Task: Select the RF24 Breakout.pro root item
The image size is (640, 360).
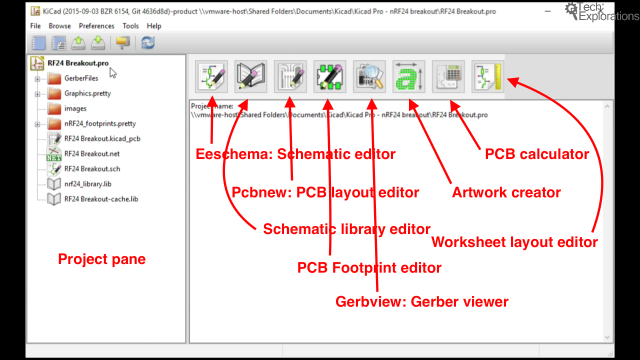Action: click(x=78, y=63)
